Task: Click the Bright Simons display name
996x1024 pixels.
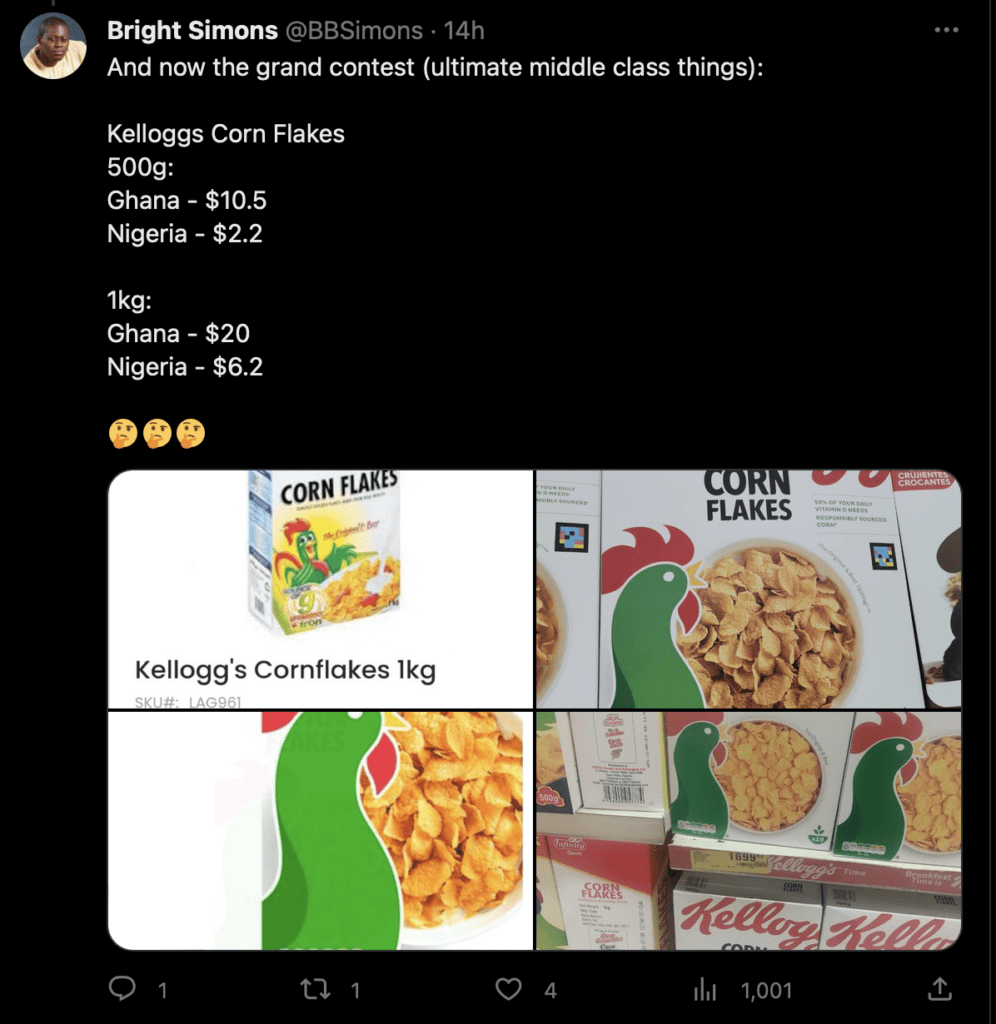Action: click(192, 31)
